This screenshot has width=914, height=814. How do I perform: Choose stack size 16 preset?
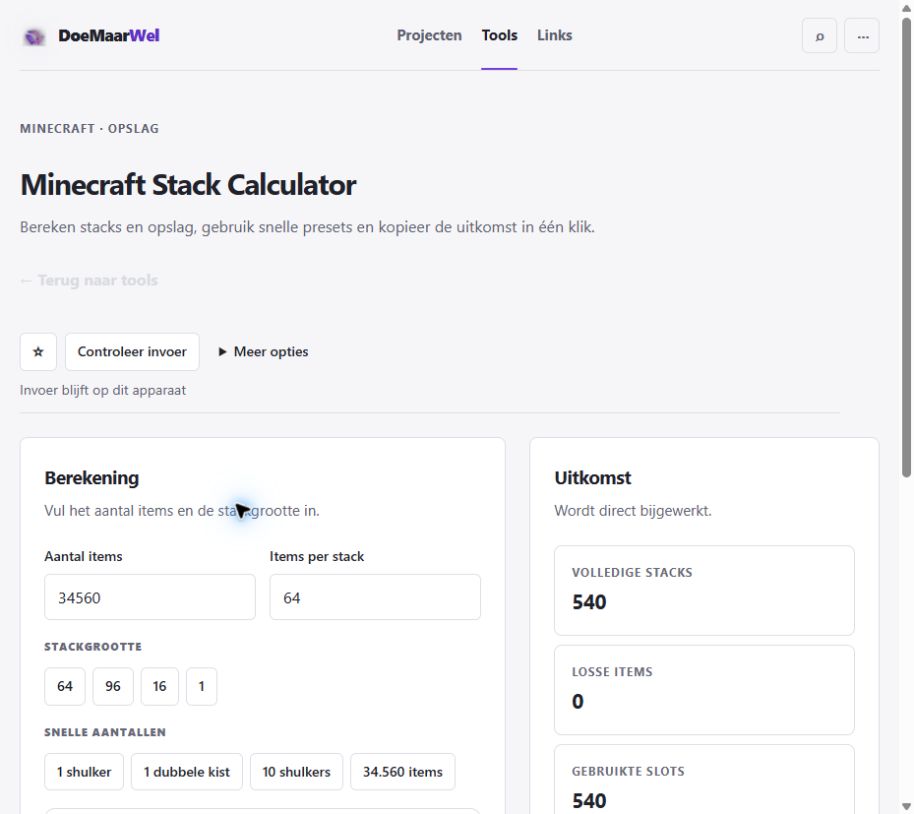coord(160,686)
